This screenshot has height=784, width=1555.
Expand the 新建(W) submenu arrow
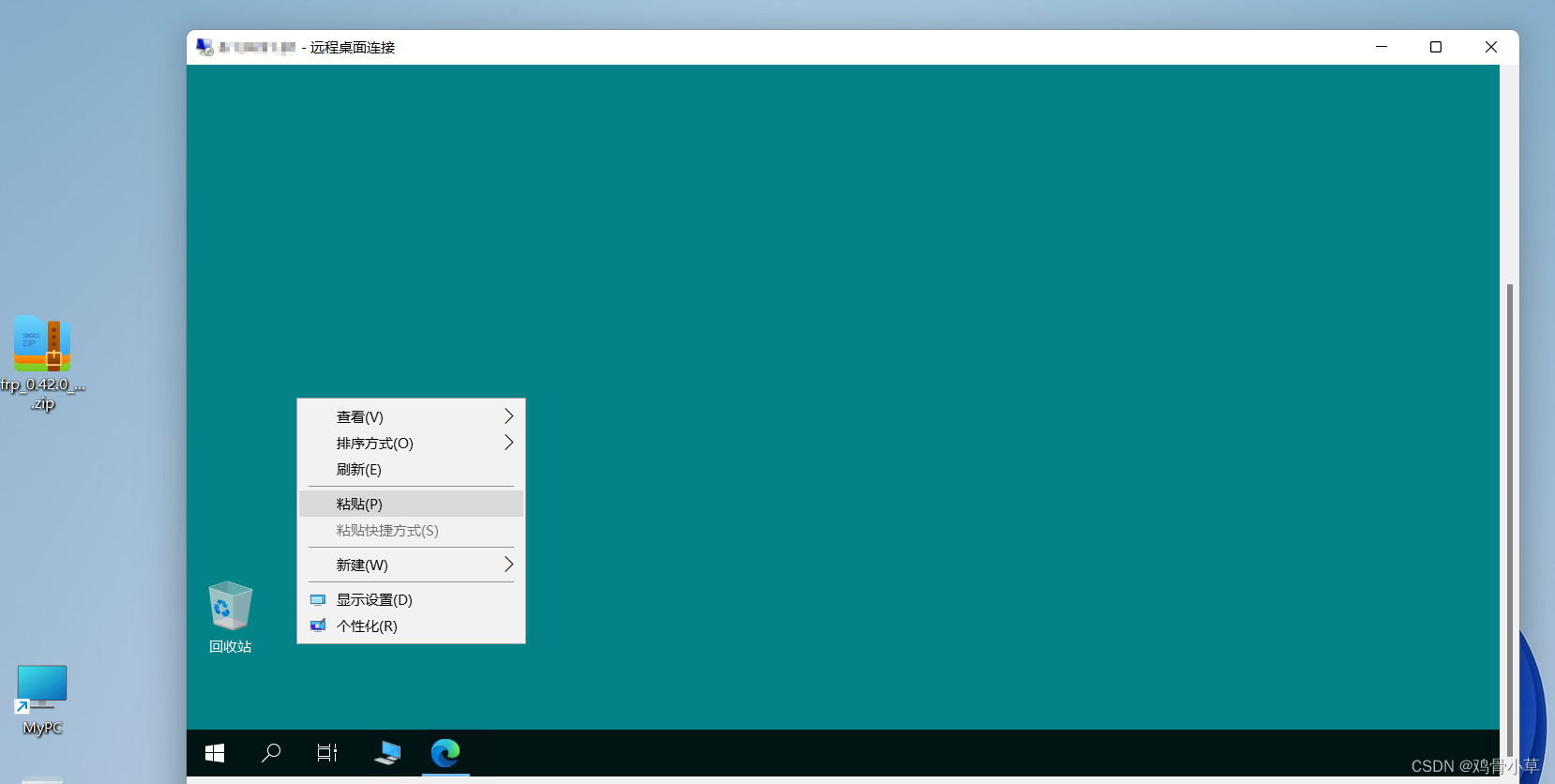(509, 565)
